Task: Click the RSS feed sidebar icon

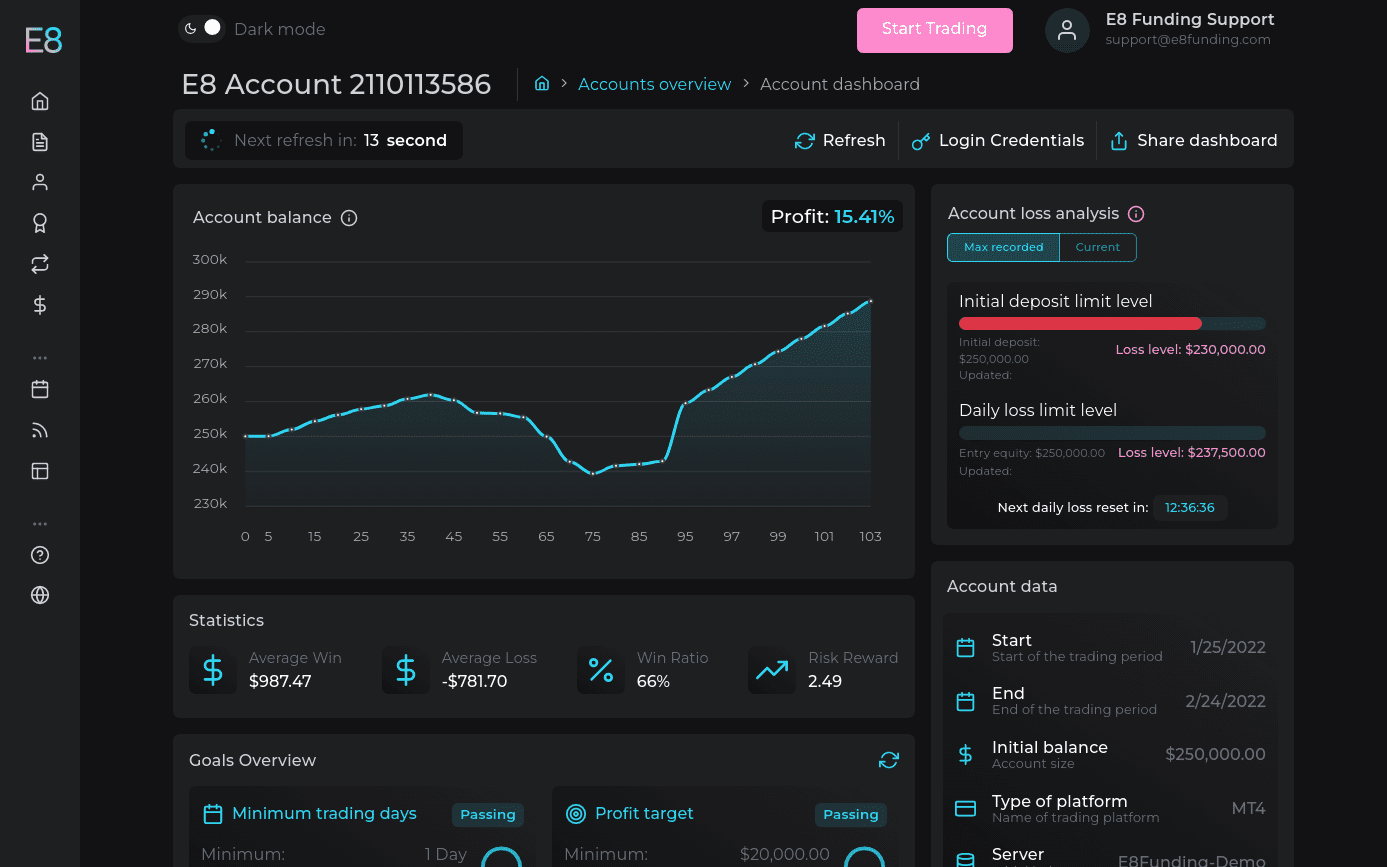Action: coord(40,430)
